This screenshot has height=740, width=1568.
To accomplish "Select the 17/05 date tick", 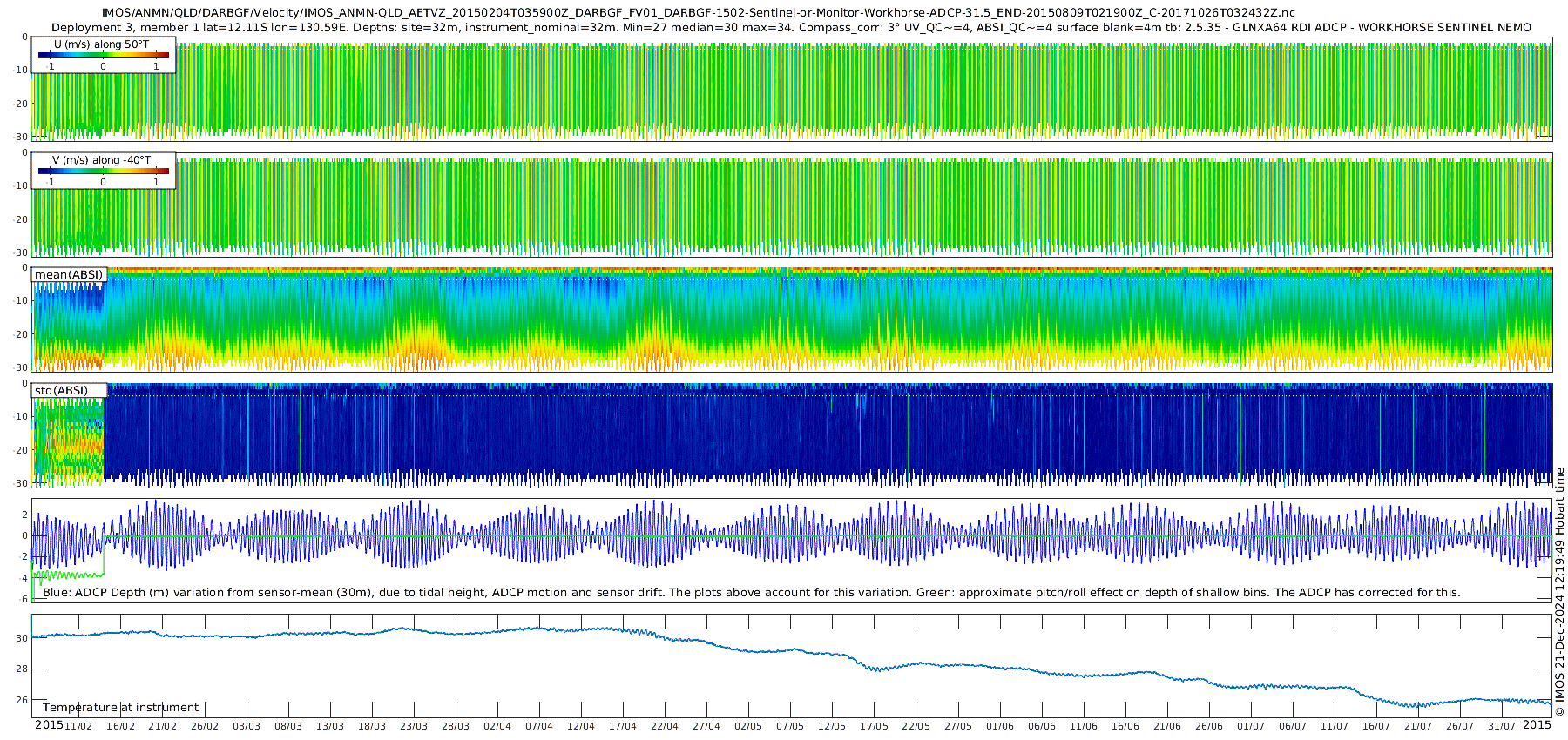I will pos(874,726).
